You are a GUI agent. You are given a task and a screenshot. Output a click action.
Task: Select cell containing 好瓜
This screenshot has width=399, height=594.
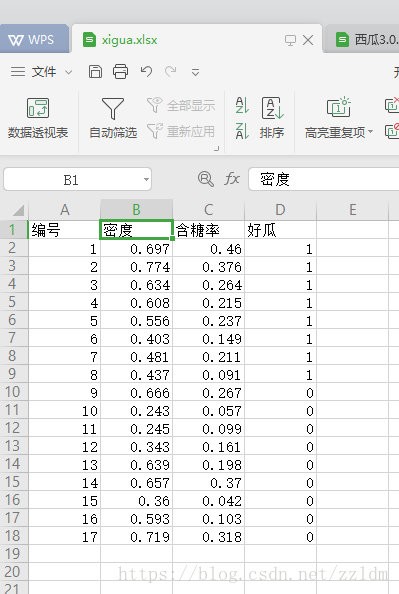pyautogui.click(x=280, y=230)
